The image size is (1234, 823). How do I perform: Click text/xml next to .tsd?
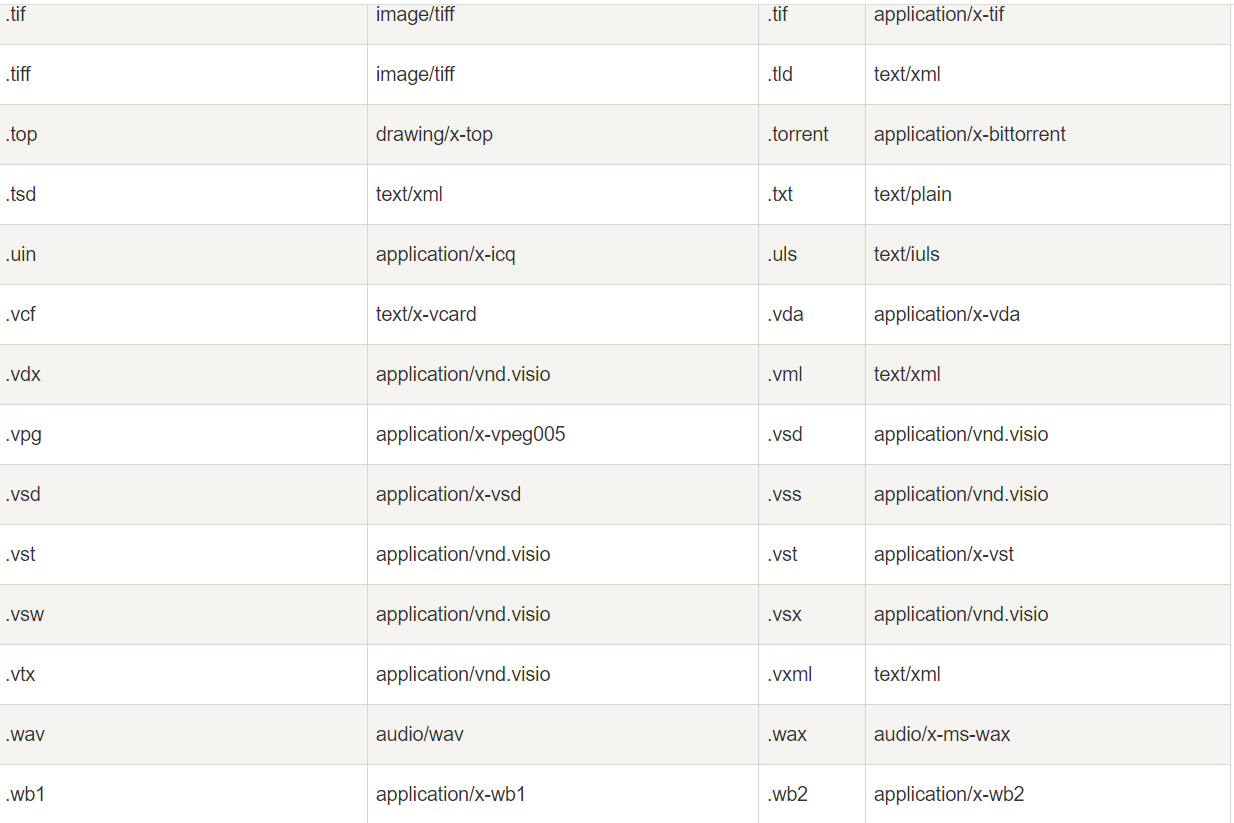pos(563,194)
